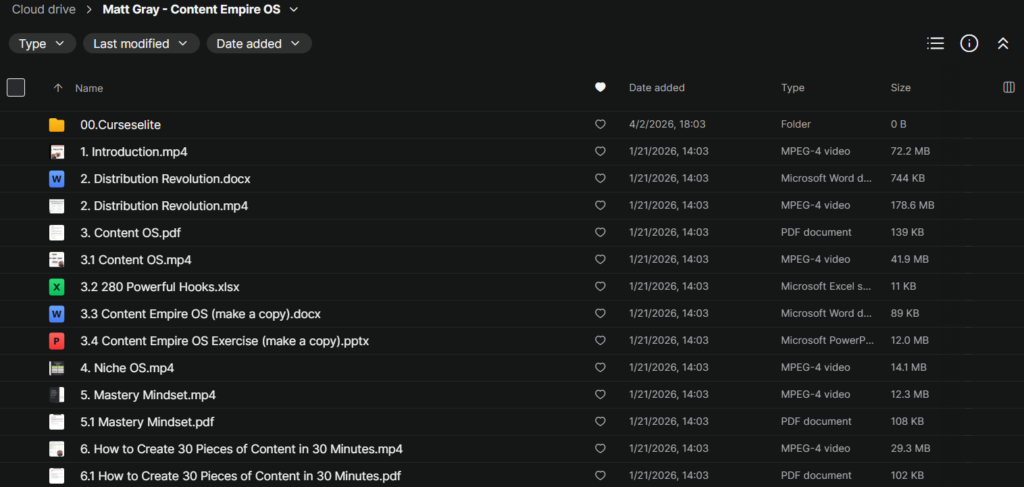Image resolution: width=1024 pixels, height=487 pixels.
Task: Open 5. Mastery Mindset.mp4 video thumbnail
Action: click(x=57, y=395)
